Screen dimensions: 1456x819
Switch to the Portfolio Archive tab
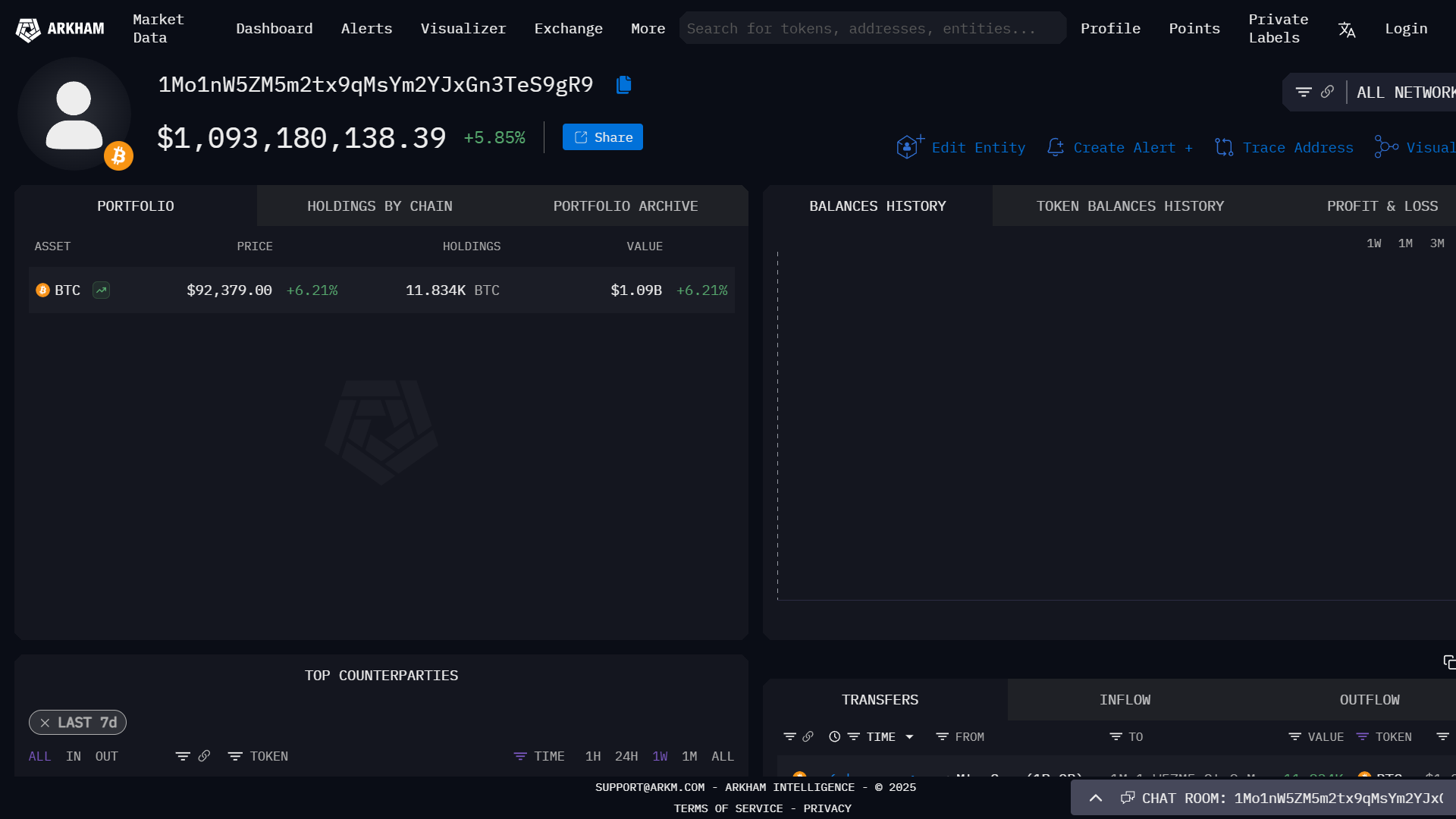[x=626, y=206]
